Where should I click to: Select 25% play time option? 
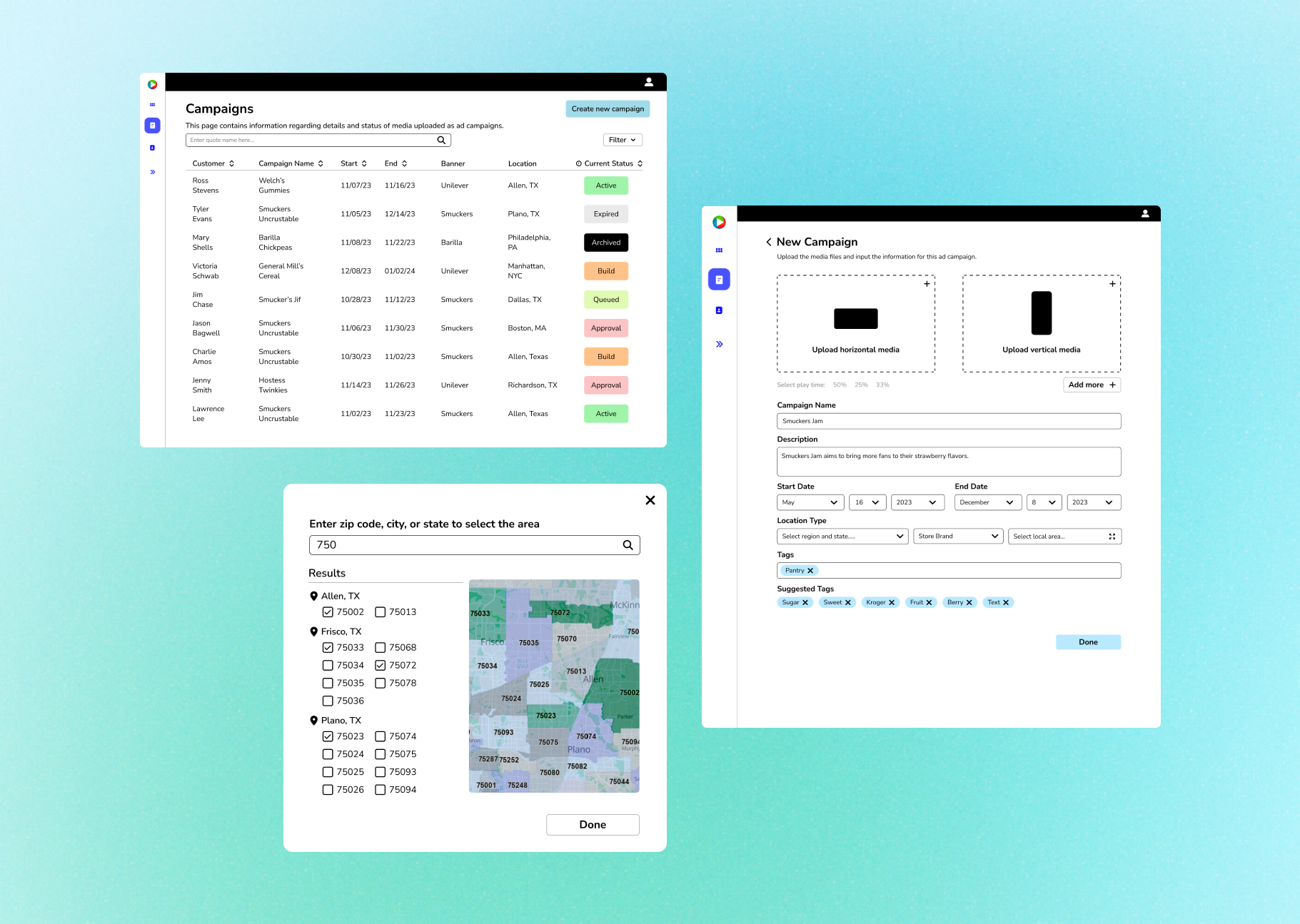click(x=861, y=385)
